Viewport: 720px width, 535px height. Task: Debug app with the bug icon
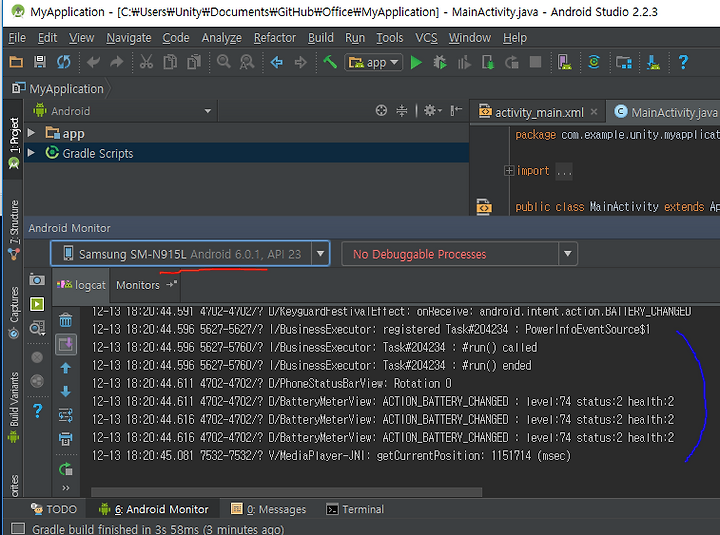click(440, 62)
